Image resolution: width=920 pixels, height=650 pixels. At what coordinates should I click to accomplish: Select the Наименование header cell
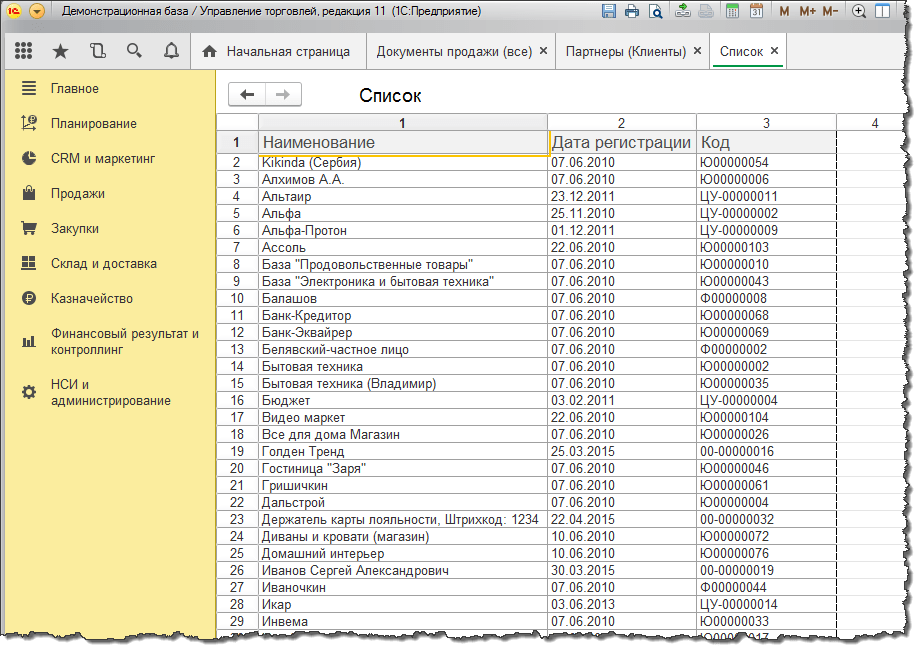click(x=402, y=143)
